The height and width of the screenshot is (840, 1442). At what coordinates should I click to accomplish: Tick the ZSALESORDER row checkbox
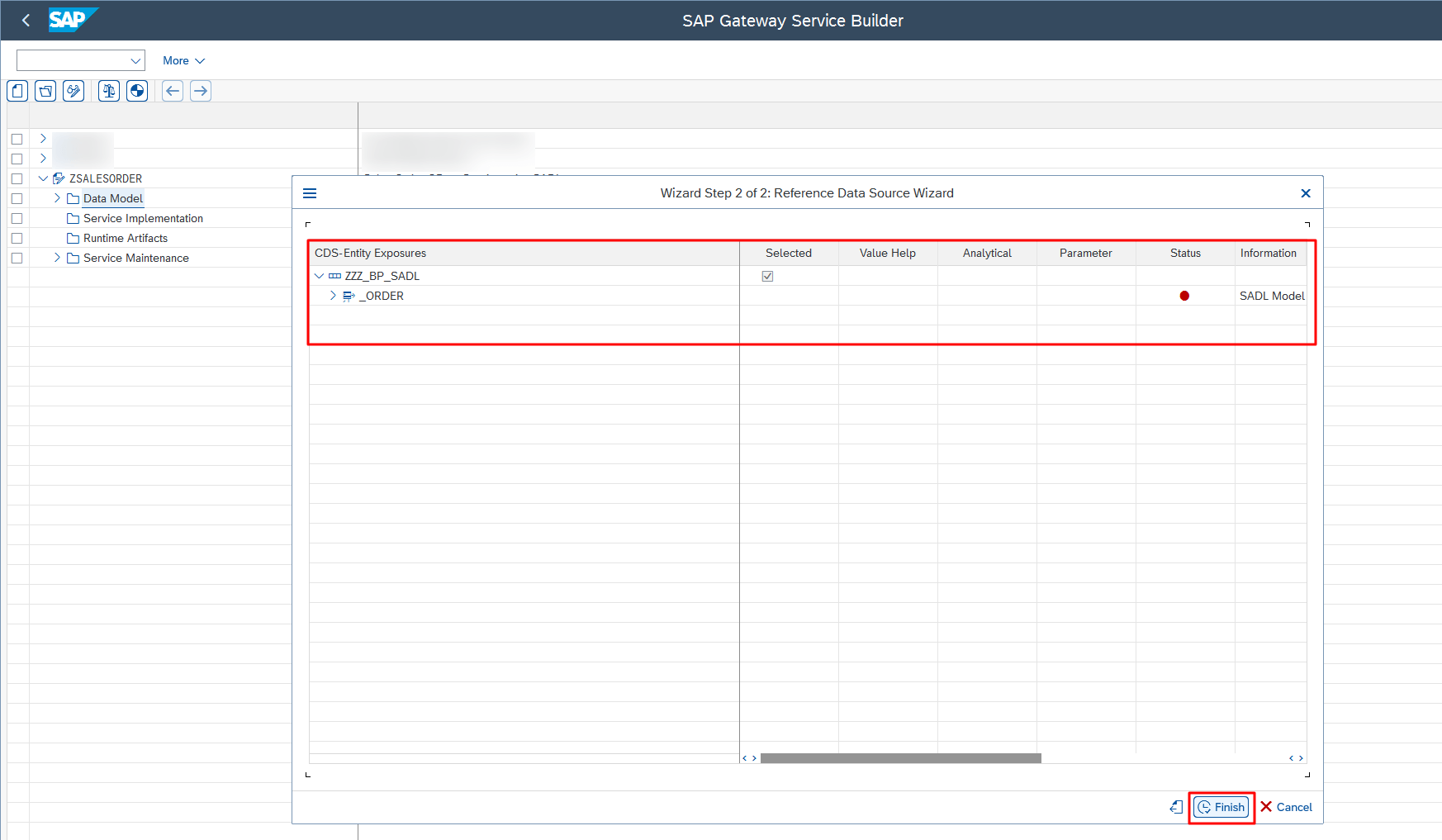click(17, 178)
